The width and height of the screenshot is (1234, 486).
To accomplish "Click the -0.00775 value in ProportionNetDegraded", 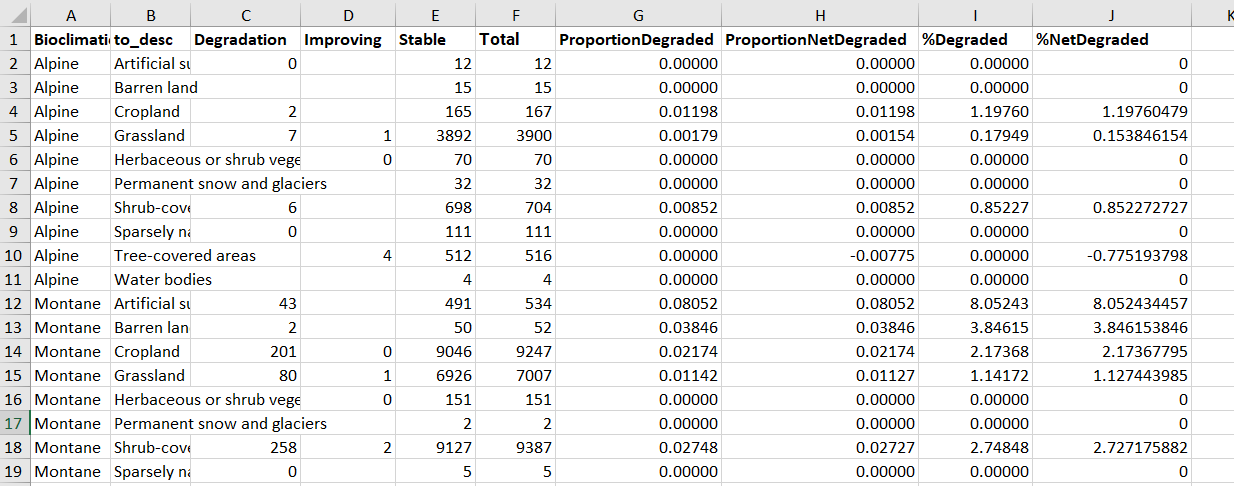I will pyautogui.click(x=820, y=255).
